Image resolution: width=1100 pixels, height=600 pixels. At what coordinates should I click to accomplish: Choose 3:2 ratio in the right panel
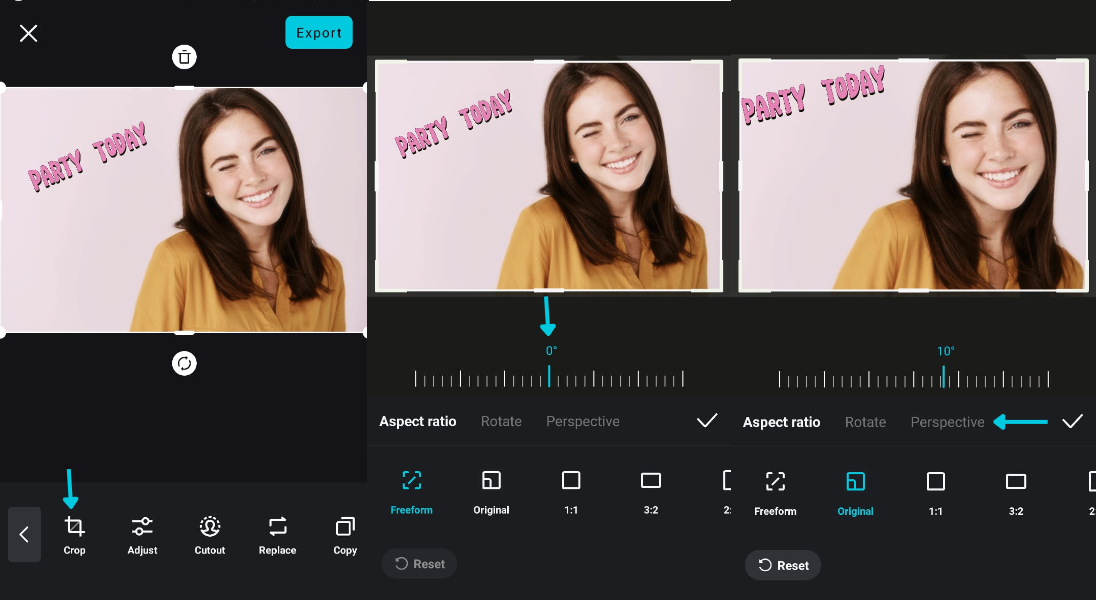coord(1016,494)
